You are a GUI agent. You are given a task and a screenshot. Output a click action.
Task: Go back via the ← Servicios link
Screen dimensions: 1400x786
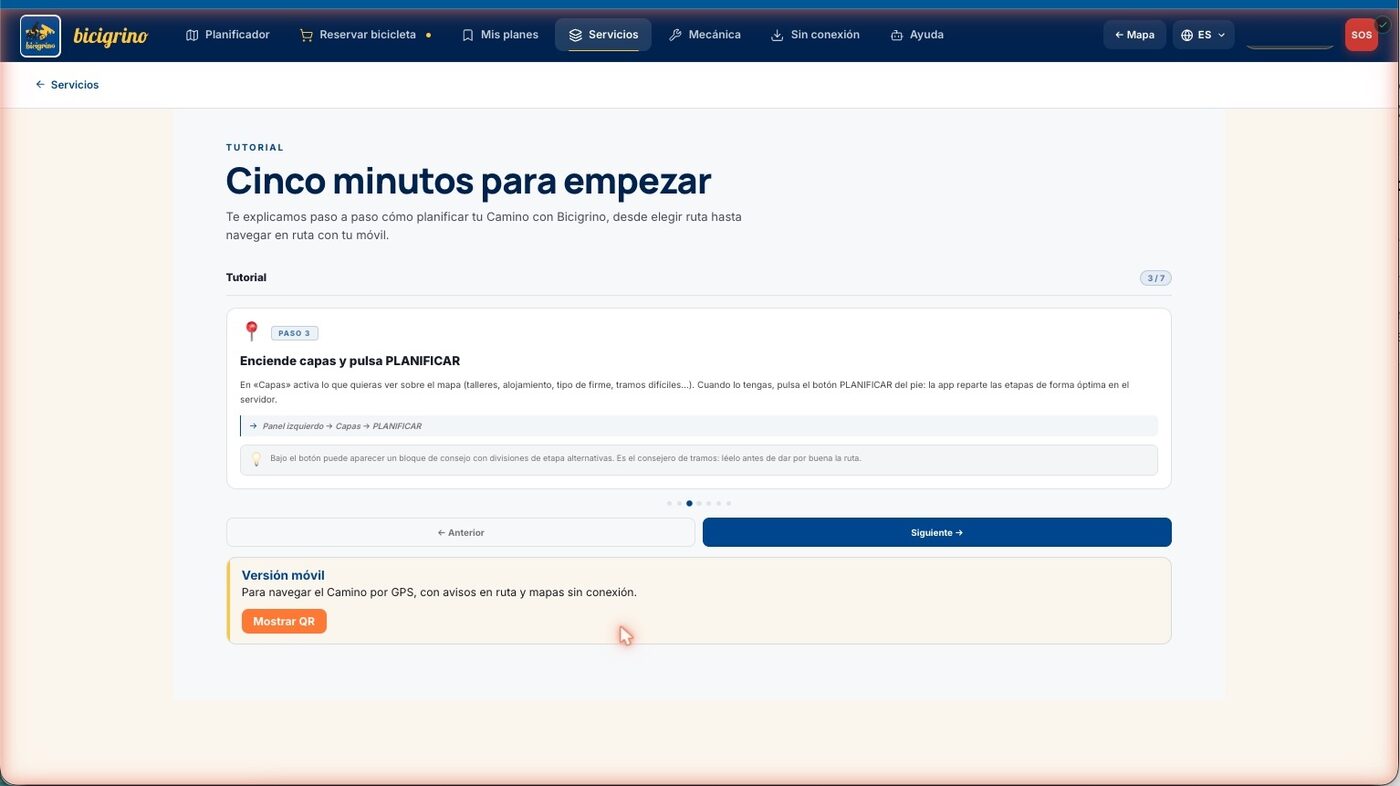(67, 85)
